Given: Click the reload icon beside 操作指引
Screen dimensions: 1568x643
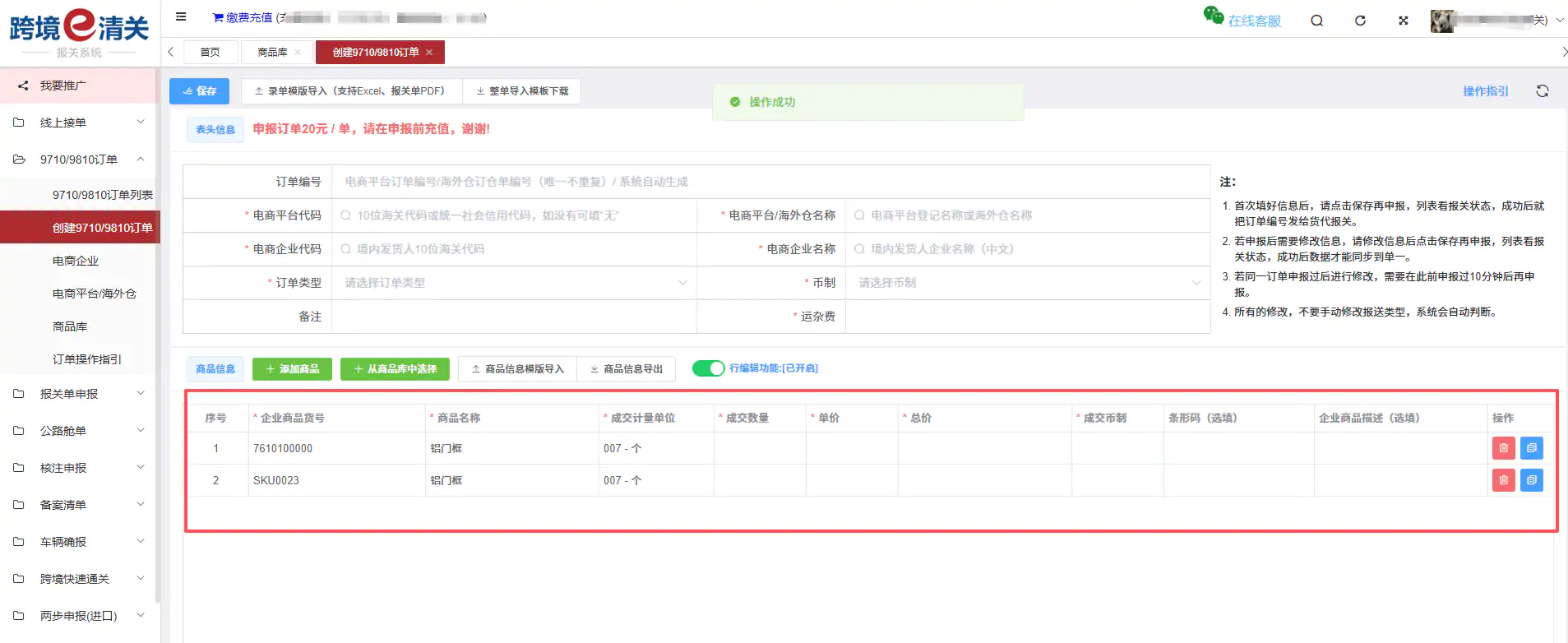Looking at the screenshot, I should pos(1543,91).
